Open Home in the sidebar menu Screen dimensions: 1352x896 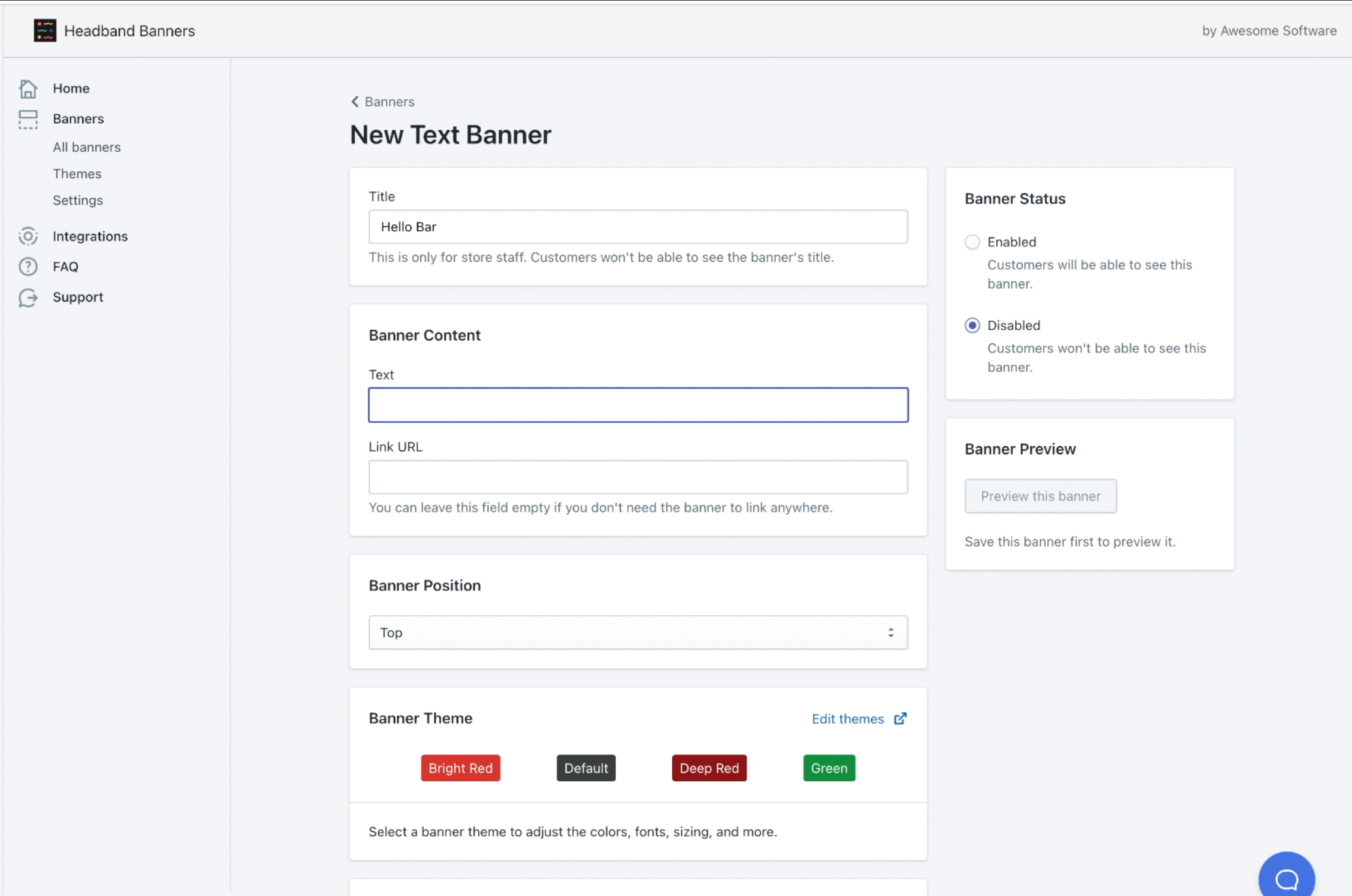(71, 89)
